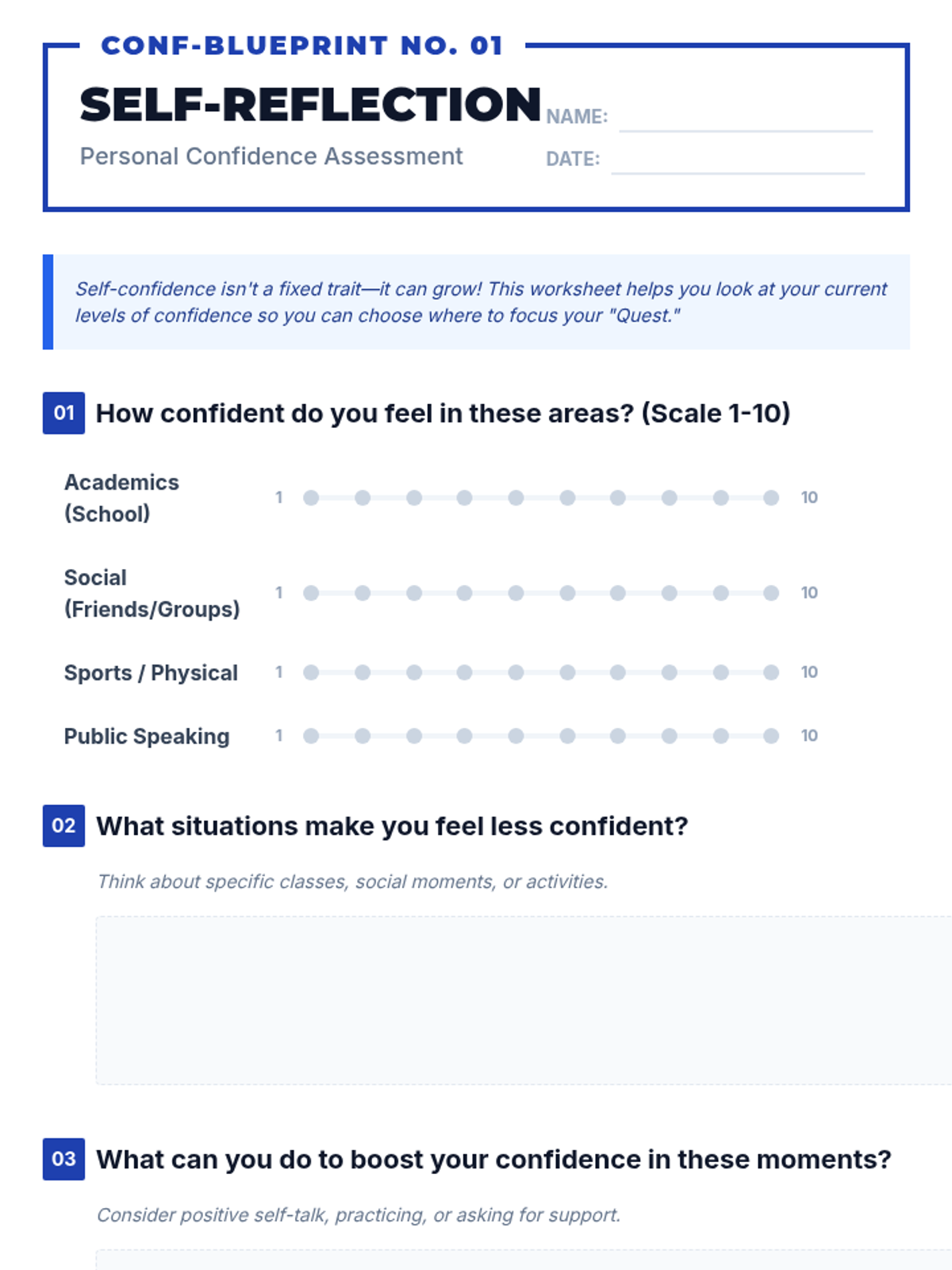Click the 01 question number badge
The width and height of the screenshot is (952, 1270).
coord(63,413)
